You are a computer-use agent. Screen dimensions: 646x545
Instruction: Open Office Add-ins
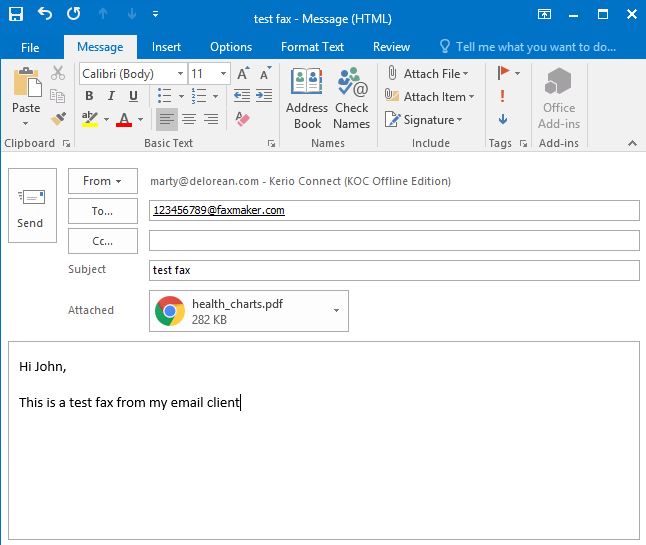point(559,98)
